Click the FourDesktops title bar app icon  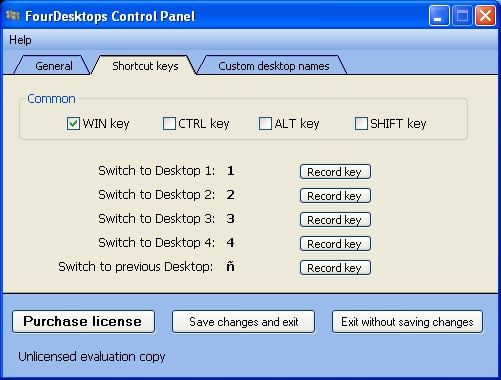pos(13,15)
